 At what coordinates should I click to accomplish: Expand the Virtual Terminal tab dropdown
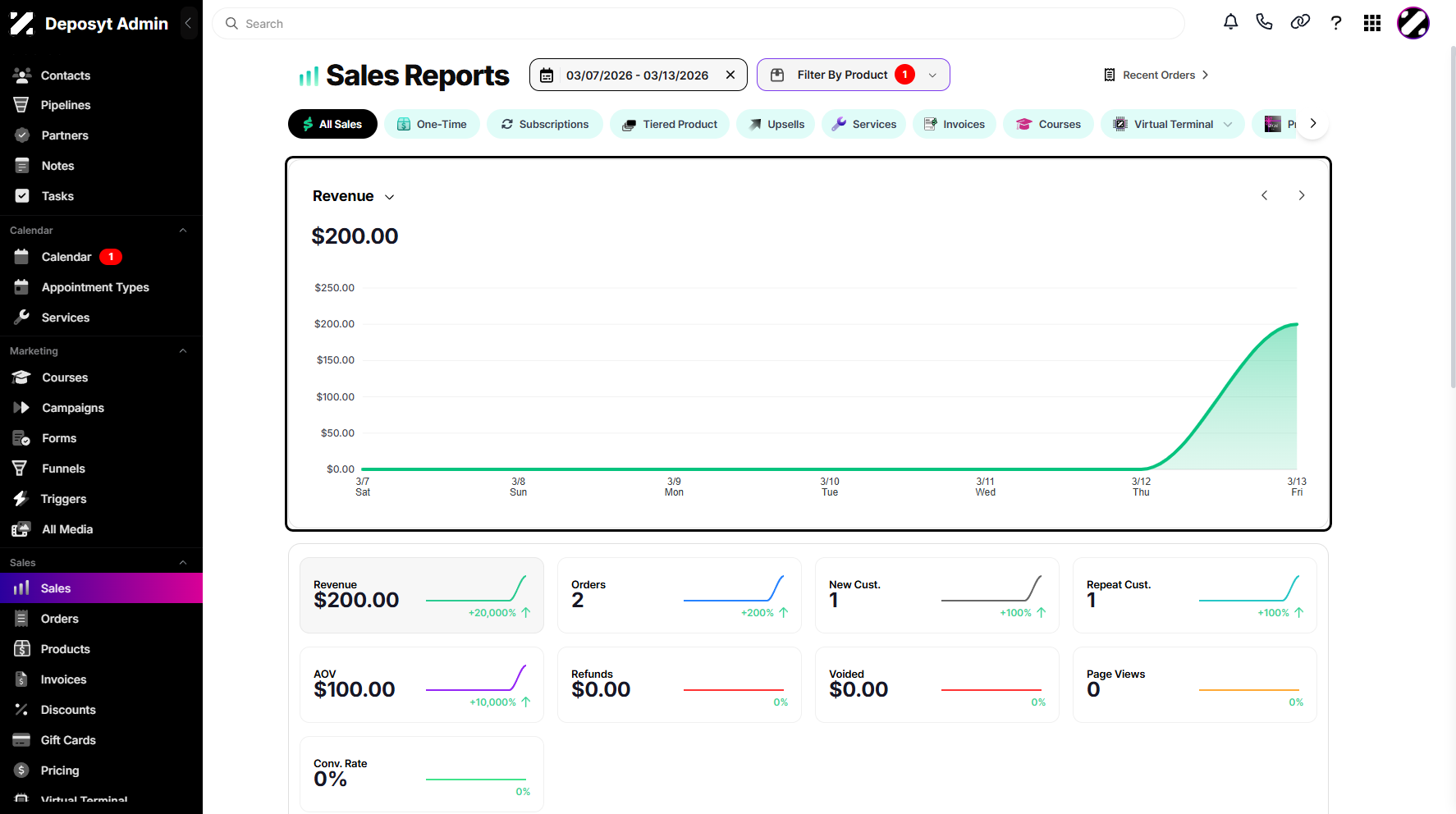click(x=1228, y=125)
